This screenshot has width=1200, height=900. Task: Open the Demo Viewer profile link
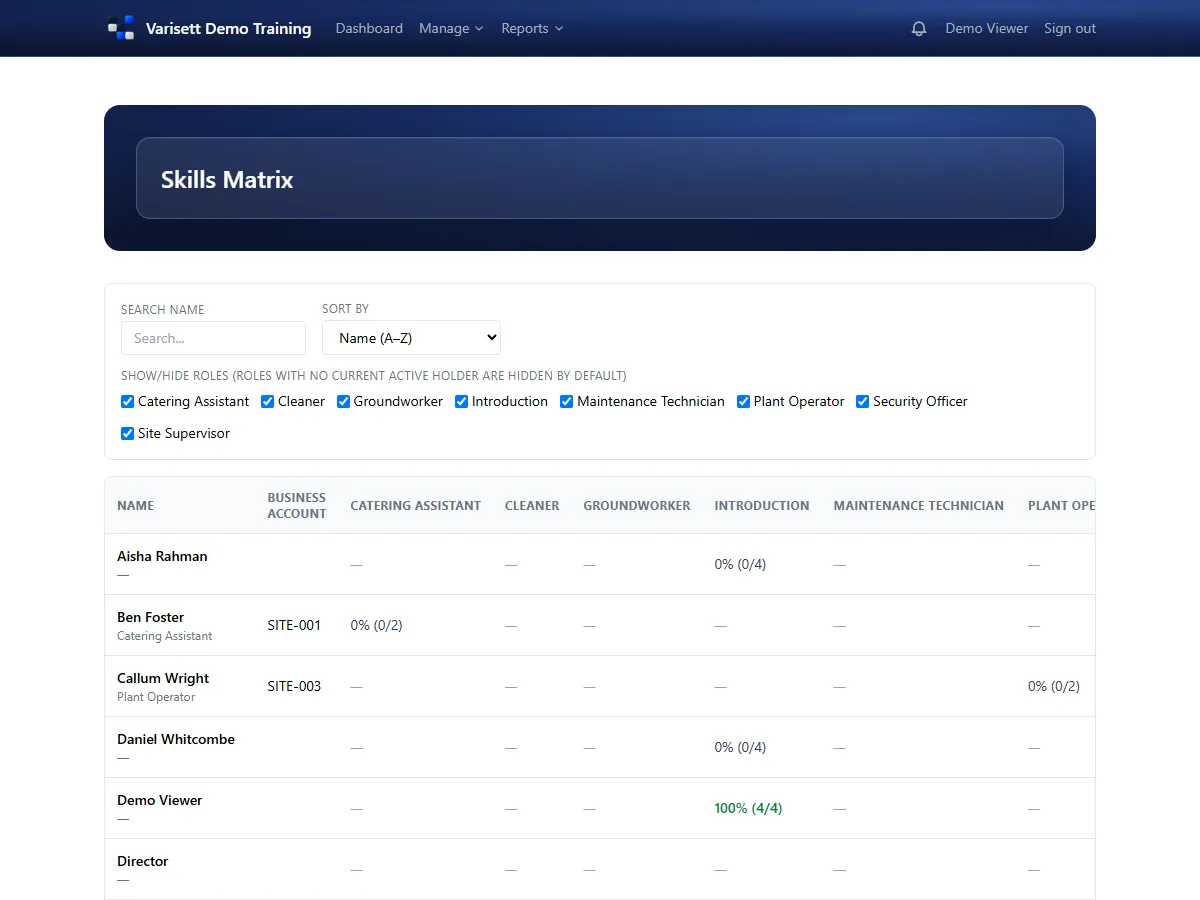[987, 29]
